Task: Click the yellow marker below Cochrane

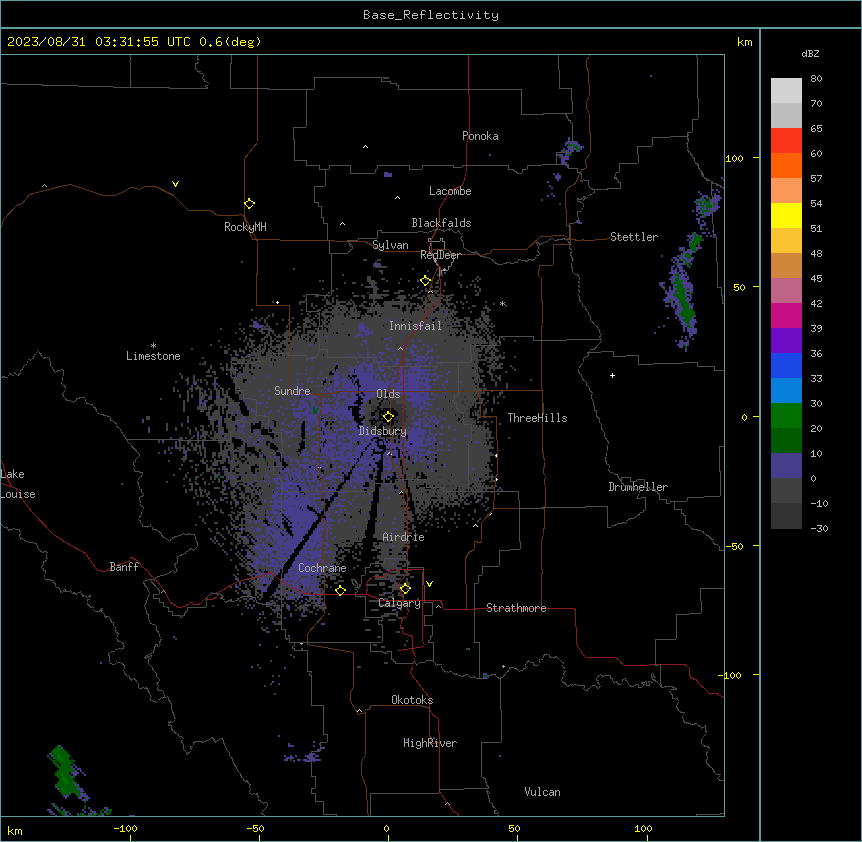Action: coord(340,590)
